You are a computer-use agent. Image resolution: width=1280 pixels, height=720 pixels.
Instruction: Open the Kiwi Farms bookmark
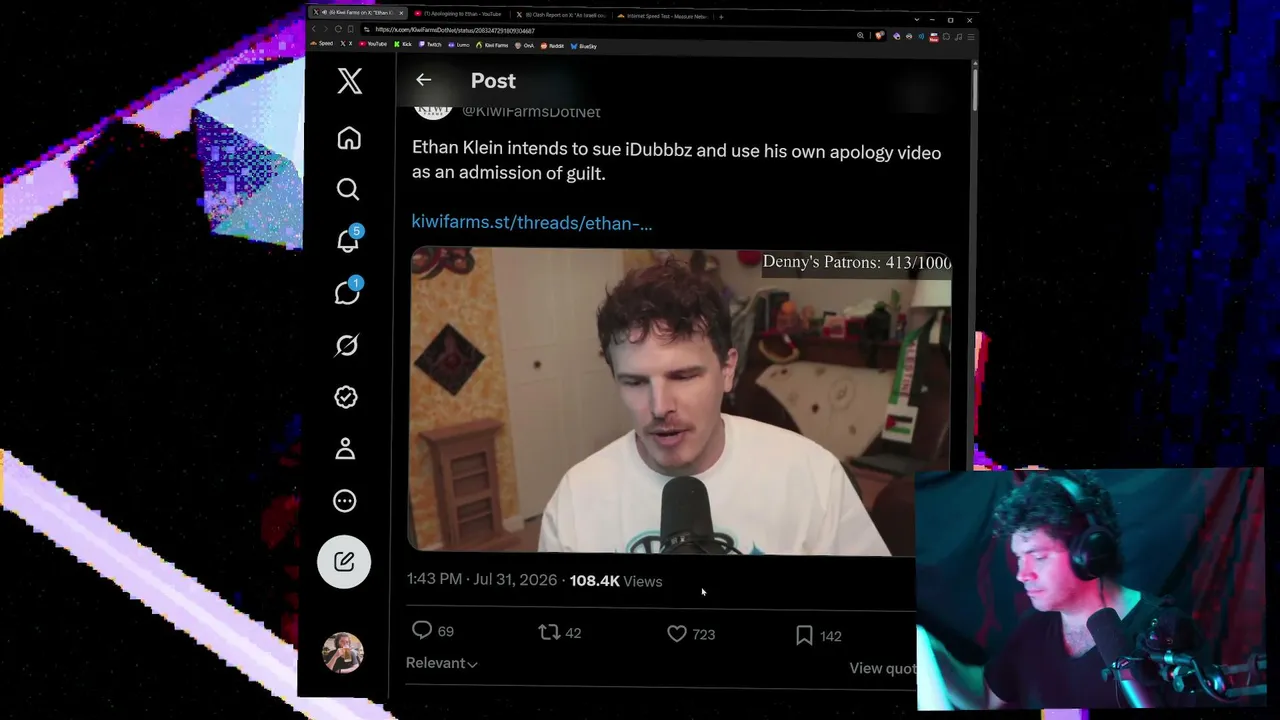click(x=492, y=45)
